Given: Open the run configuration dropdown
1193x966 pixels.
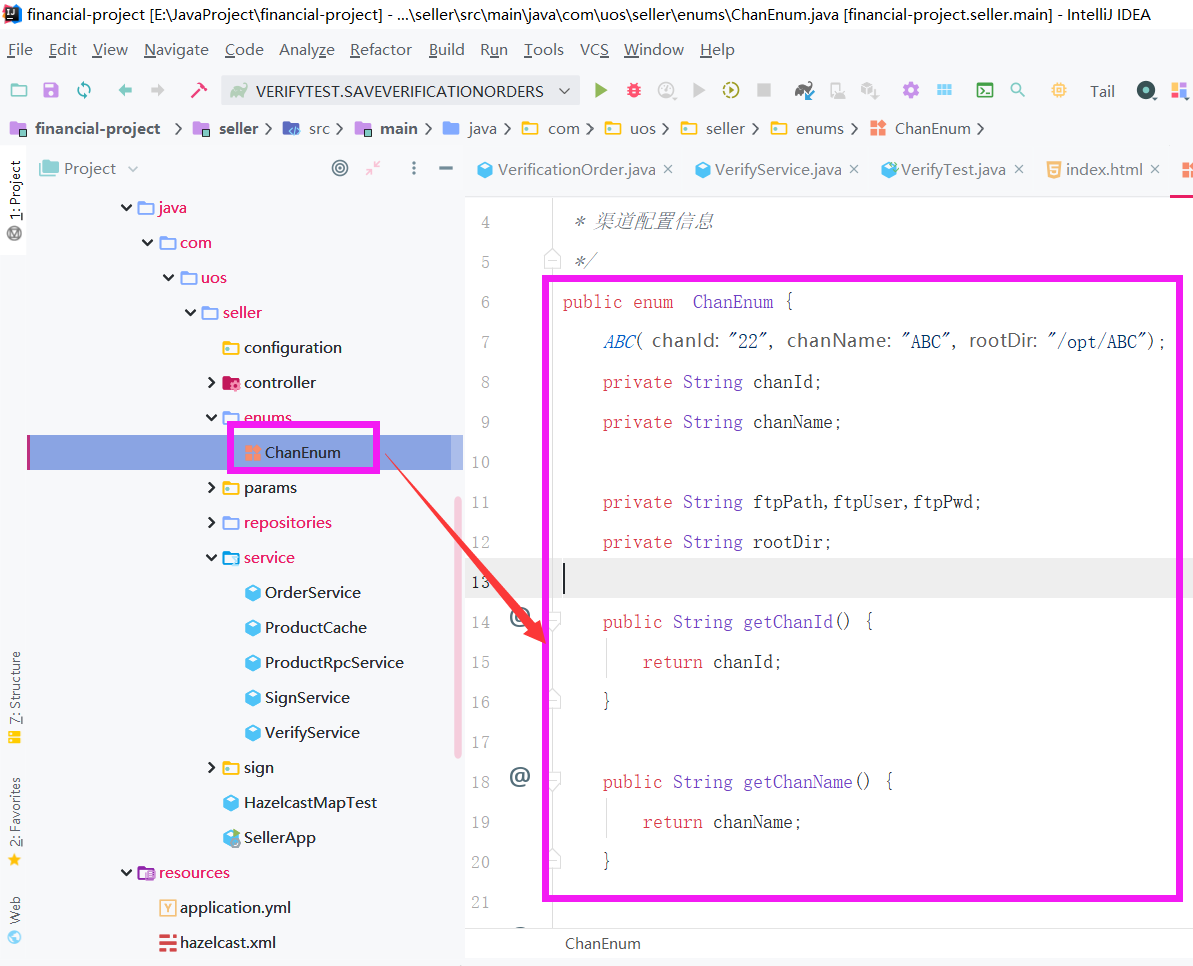Looking at the screenshot, I should tap(564, 91).
